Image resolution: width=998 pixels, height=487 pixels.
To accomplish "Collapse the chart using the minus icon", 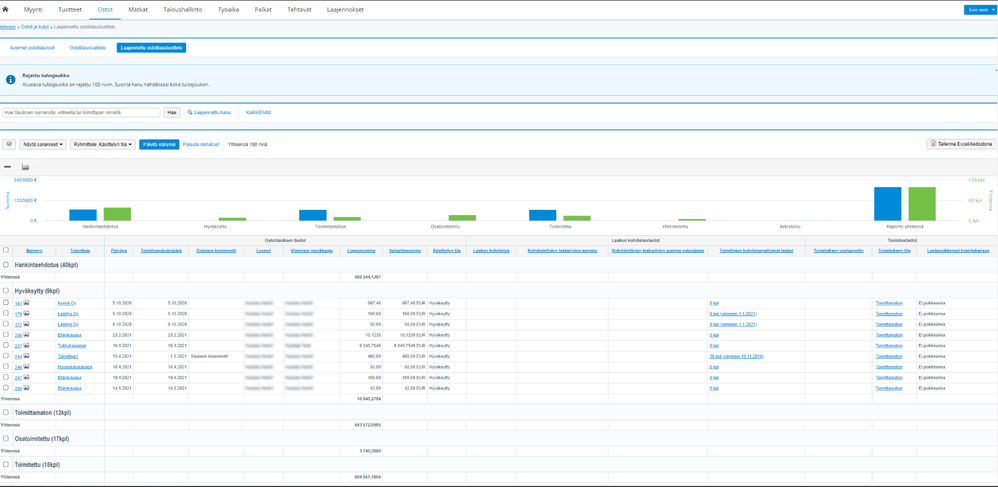I will (8, 167).
